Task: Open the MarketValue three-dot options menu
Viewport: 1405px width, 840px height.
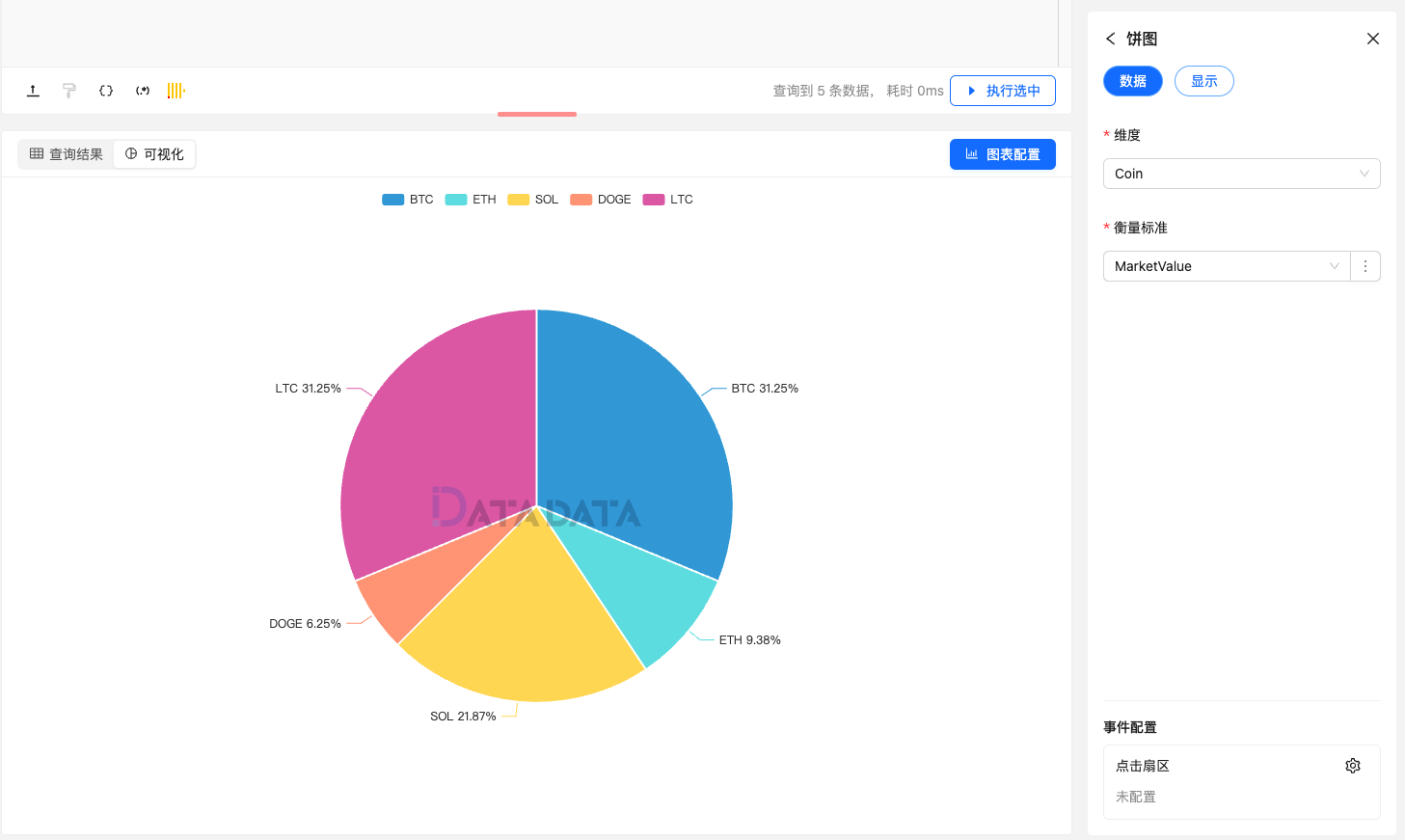Action: pyautogui.click(x=1365, y=266)
